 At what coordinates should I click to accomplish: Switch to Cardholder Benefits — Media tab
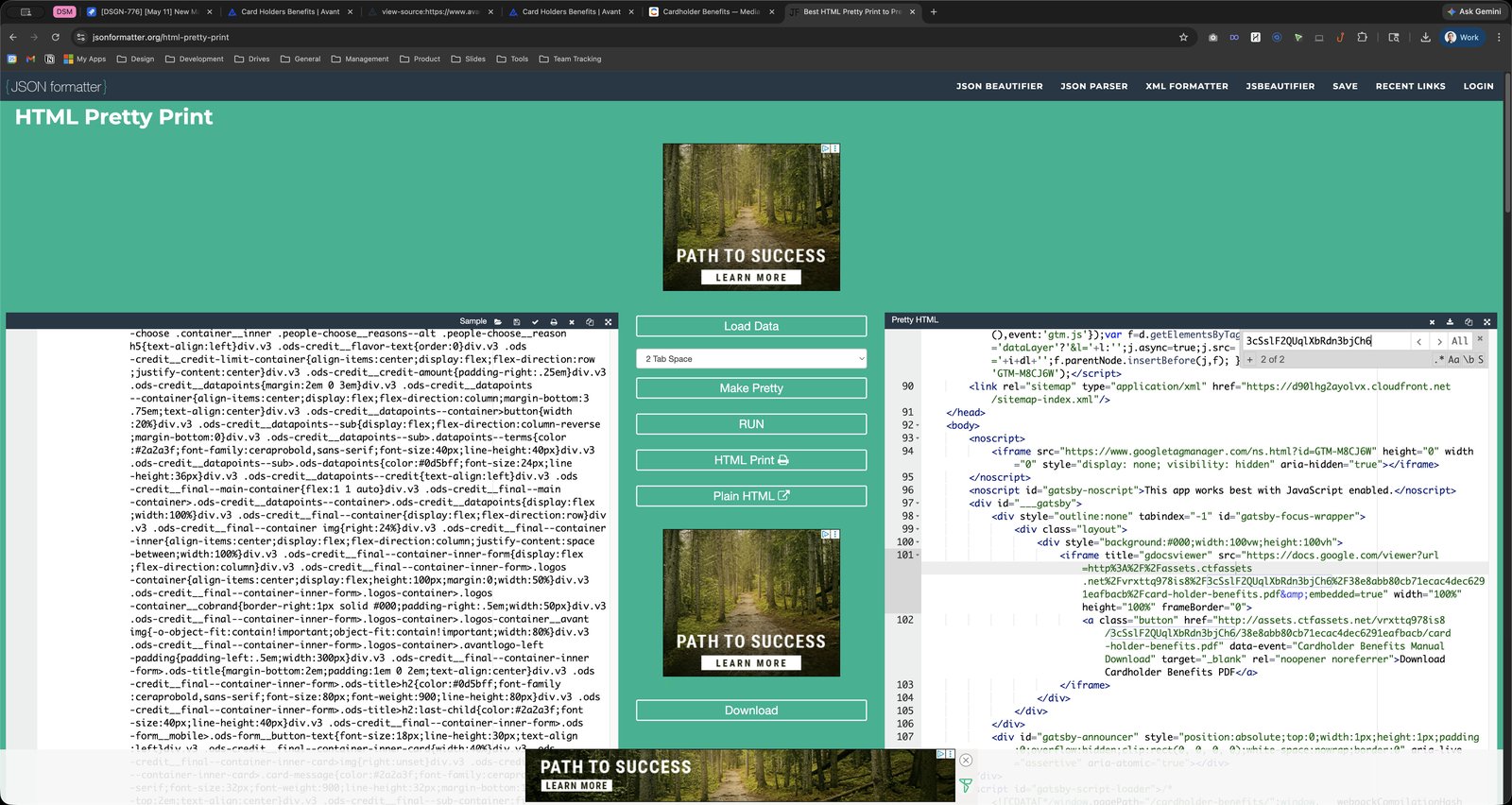pyautogui.click(x=711, y=11)
